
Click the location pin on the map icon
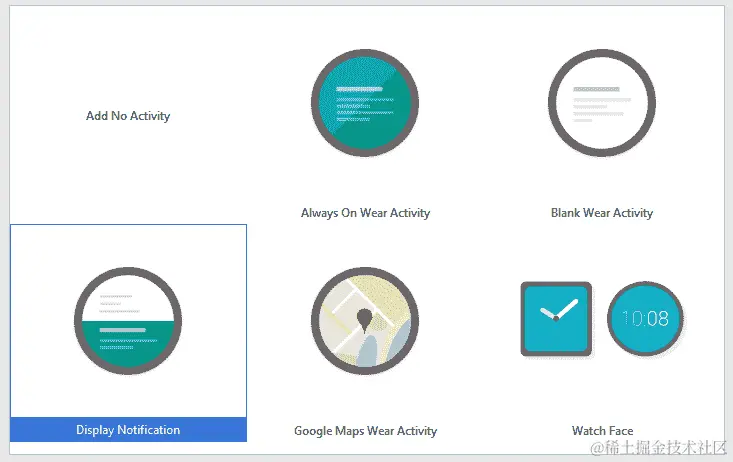point(364,321)
